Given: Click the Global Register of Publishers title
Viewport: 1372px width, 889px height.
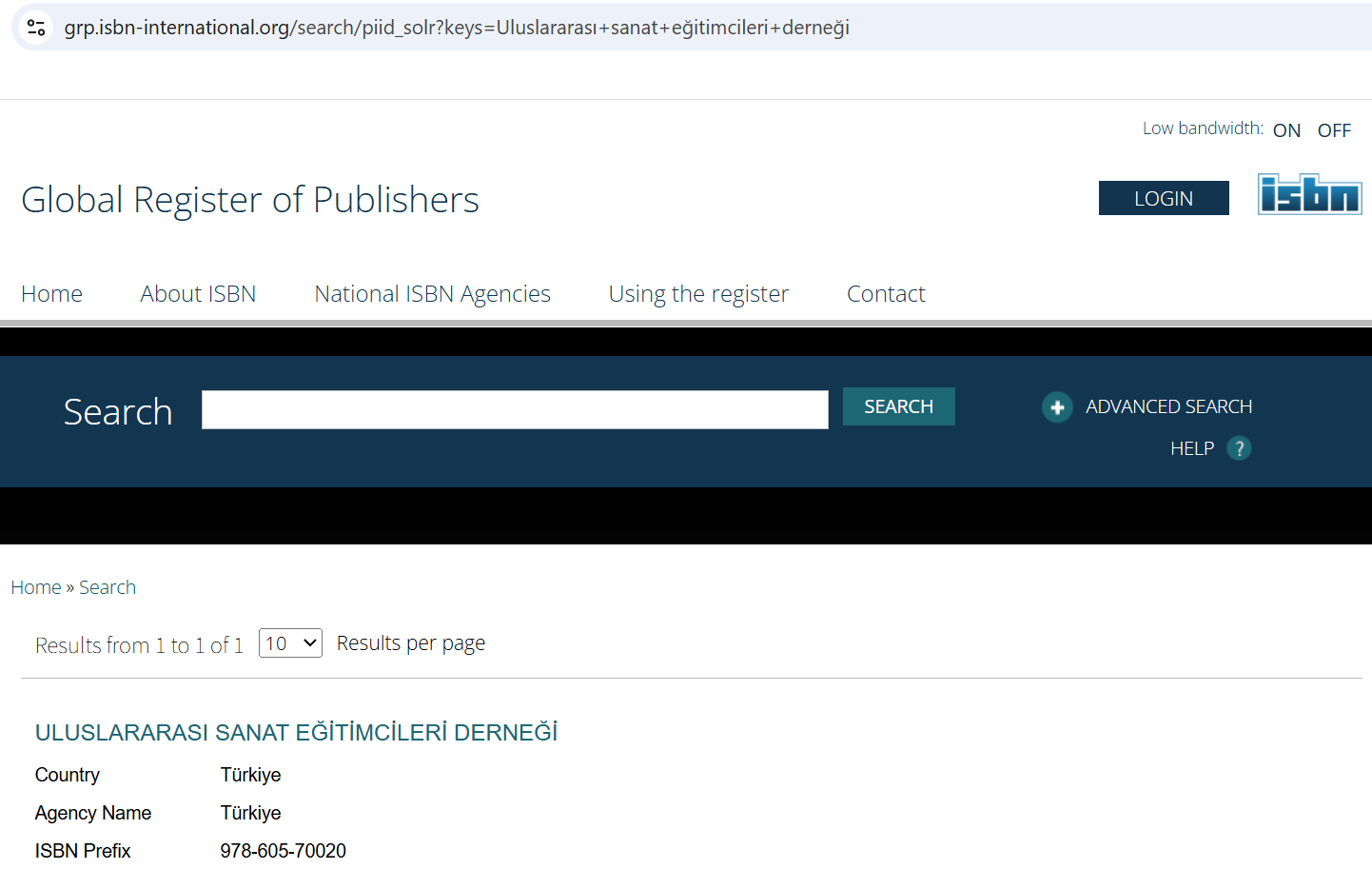Looking at the screenshot, I should (x=250, y=200).
